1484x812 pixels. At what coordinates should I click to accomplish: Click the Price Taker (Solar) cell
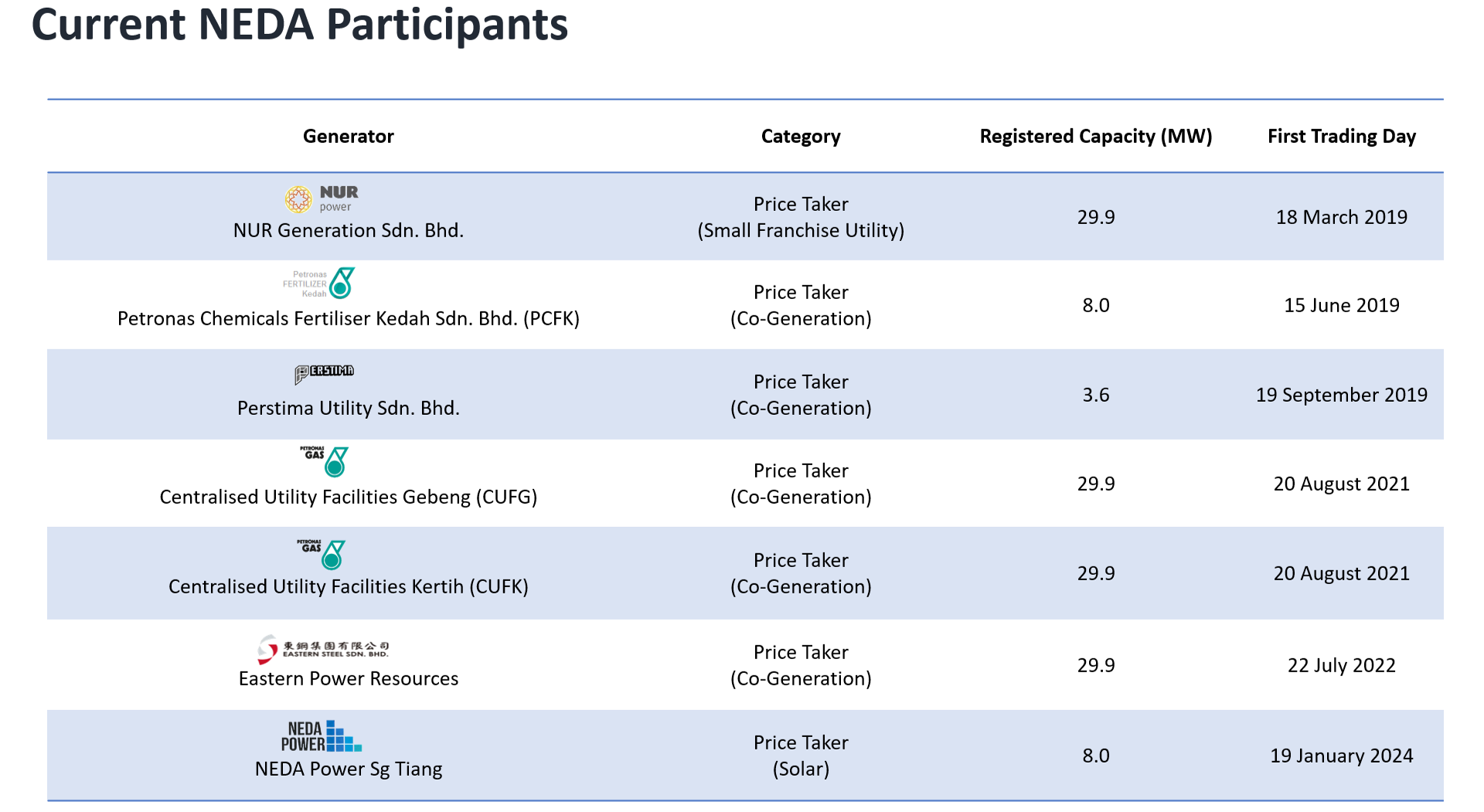[x=801, y=756]
